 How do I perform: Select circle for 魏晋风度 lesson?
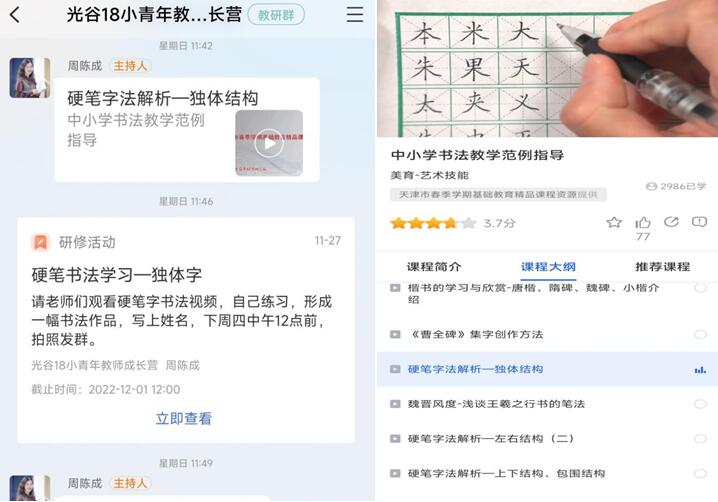700,404
